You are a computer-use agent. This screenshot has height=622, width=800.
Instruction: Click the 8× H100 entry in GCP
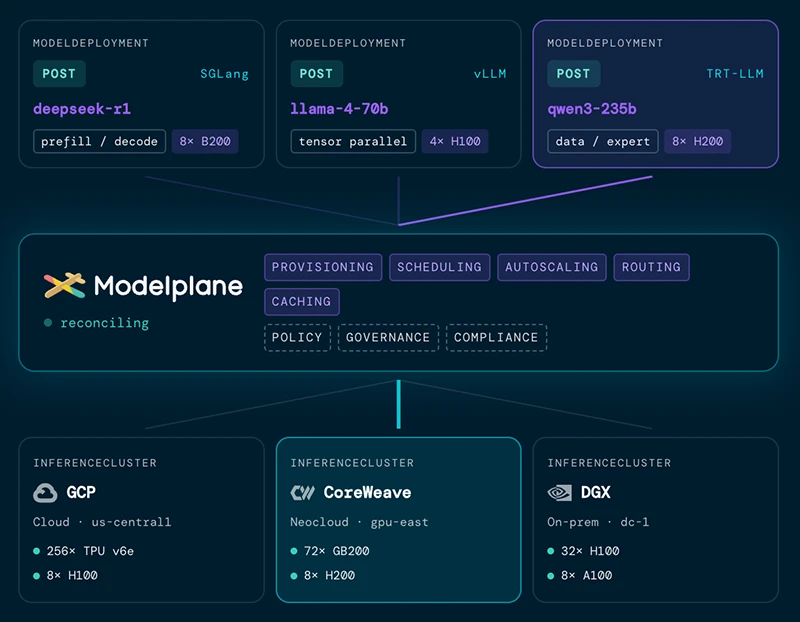[72, 576]
